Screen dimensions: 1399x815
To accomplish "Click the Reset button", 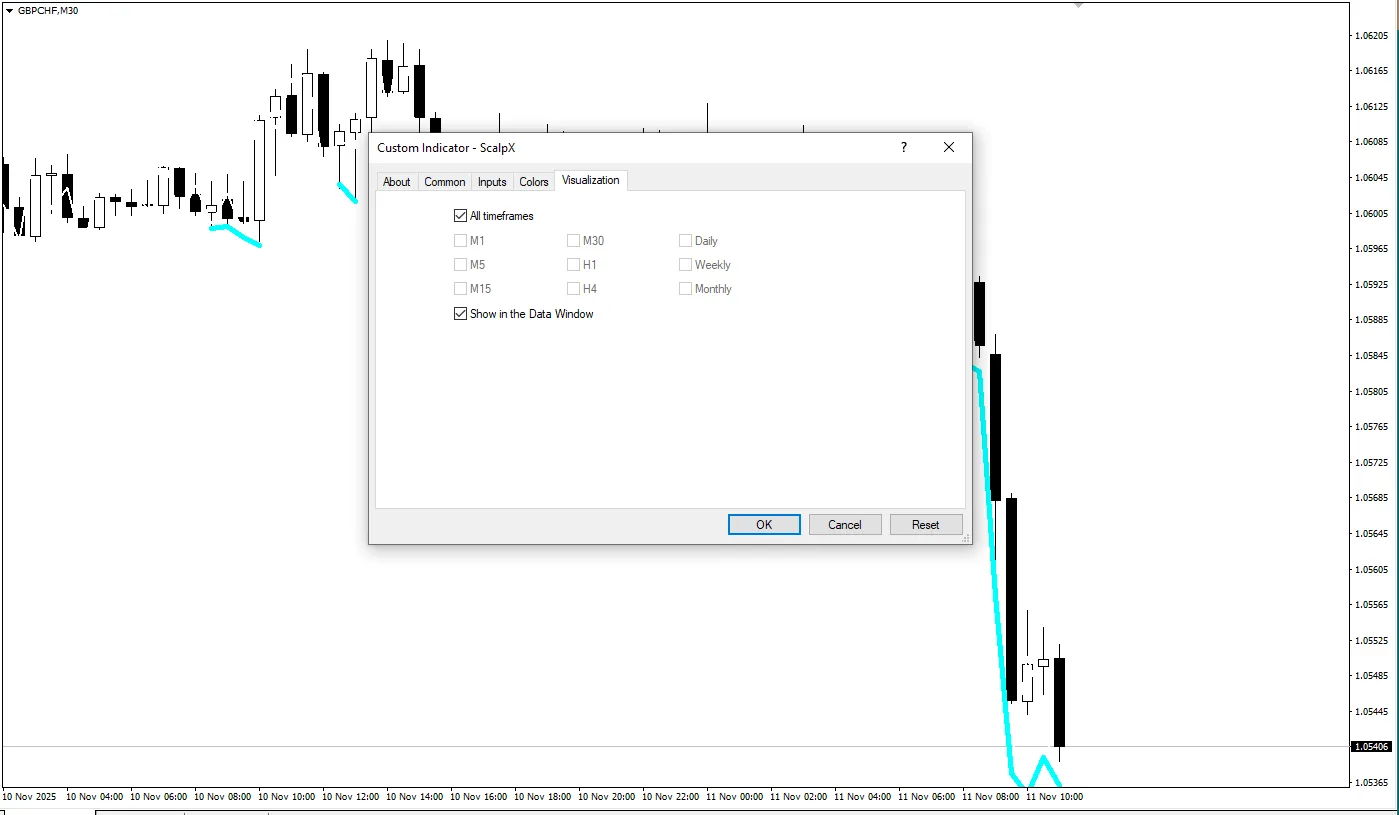I will click(926, 525).
